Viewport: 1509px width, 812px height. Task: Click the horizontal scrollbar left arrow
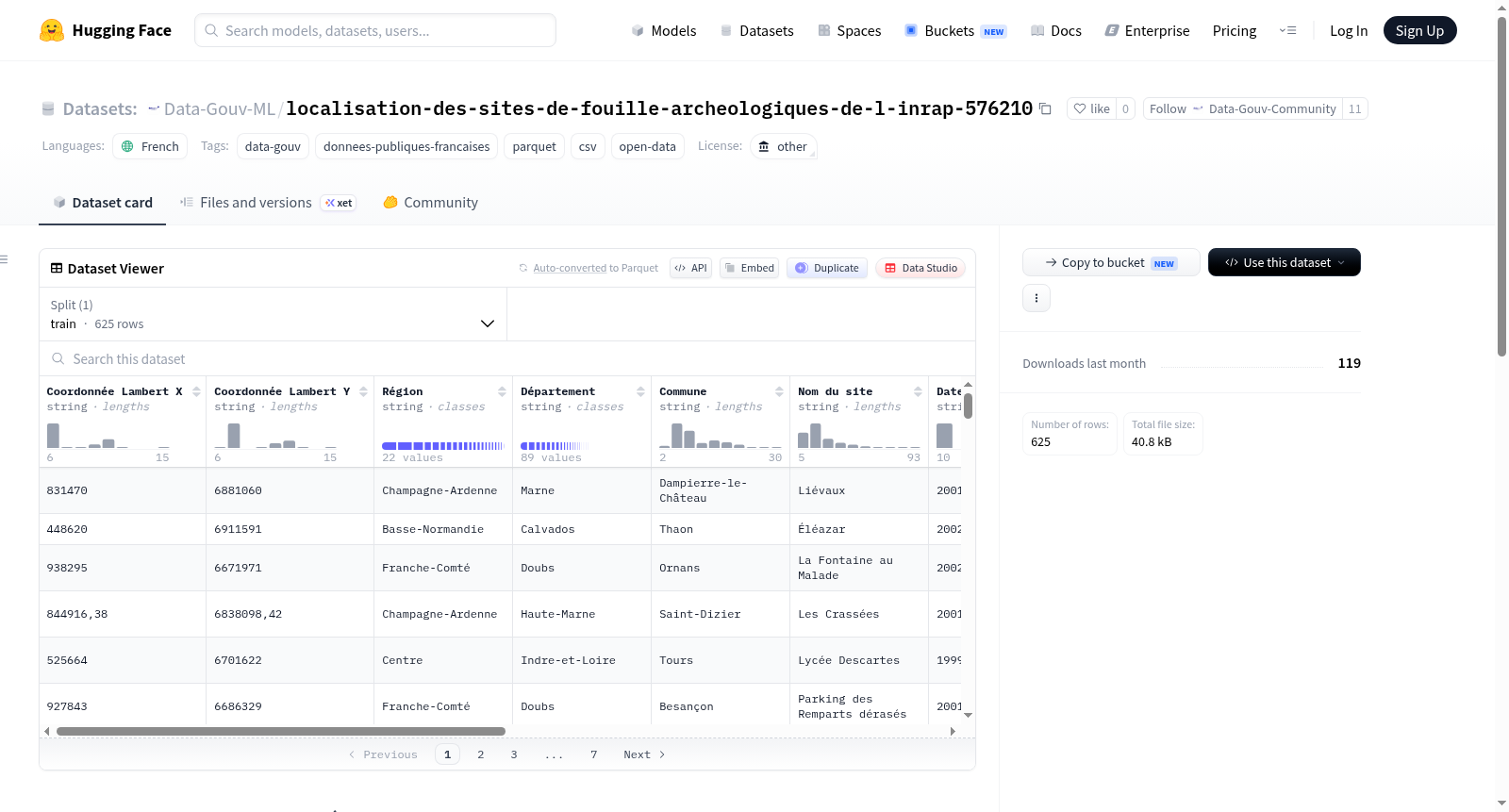(47, 731)
